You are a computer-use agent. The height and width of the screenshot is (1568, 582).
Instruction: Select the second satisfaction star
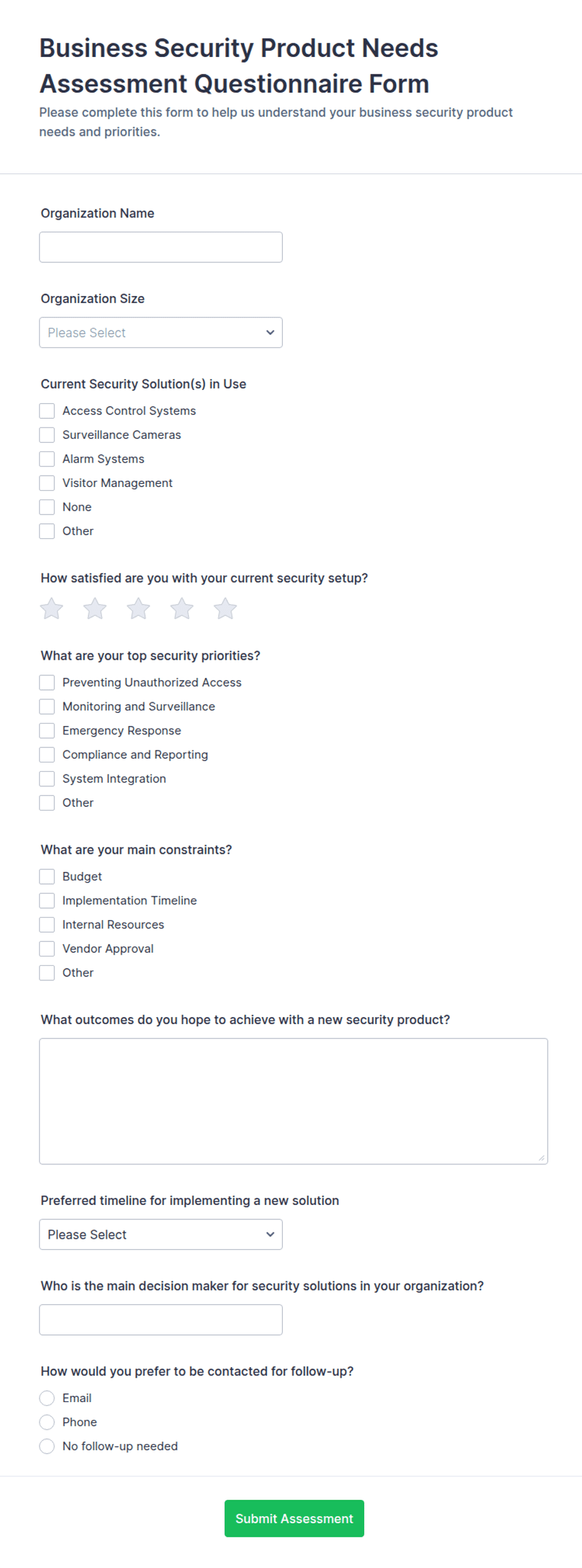point(95,608)
